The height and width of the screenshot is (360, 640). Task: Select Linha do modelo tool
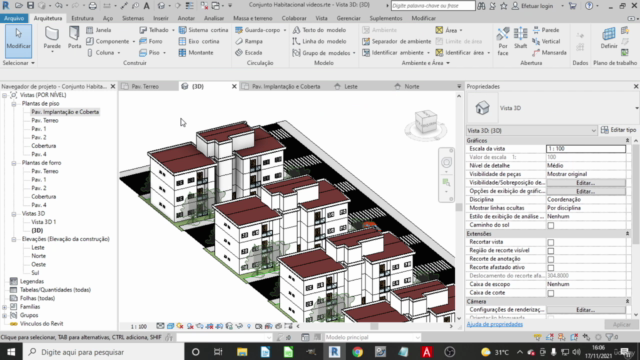tap(320, 41)
